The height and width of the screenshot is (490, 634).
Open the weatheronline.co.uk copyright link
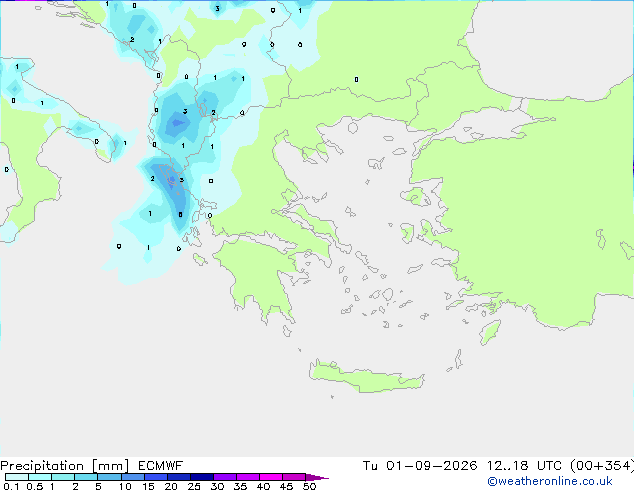point(550,481)
